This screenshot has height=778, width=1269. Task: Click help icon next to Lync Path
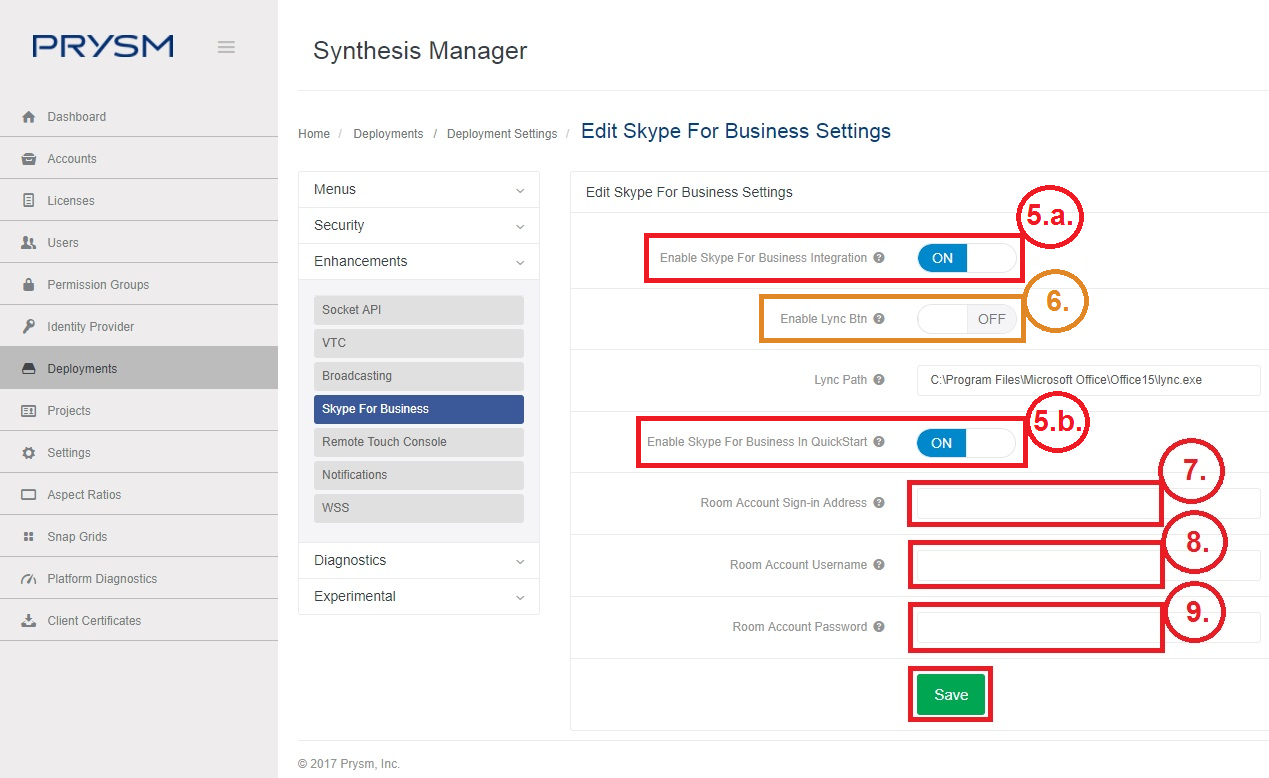coord(879,380)
